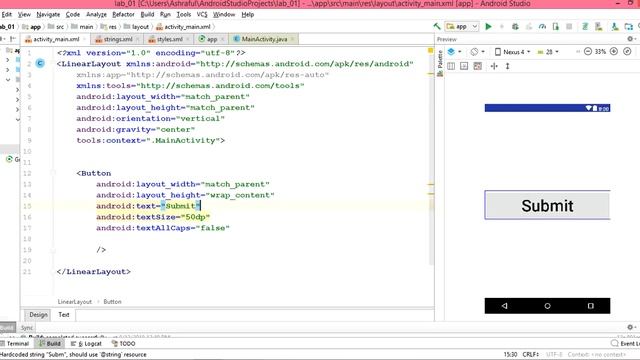Open the Build tool window button

[50, 344]
